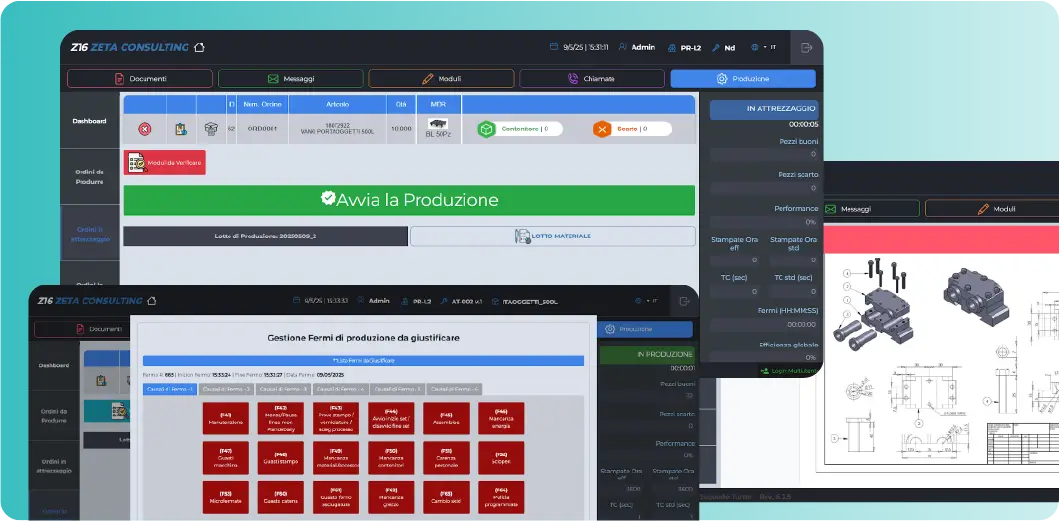Select Ordini da Produrre in top window sidebar
This screenshot has height=521, width=1059.
[90, 176]
